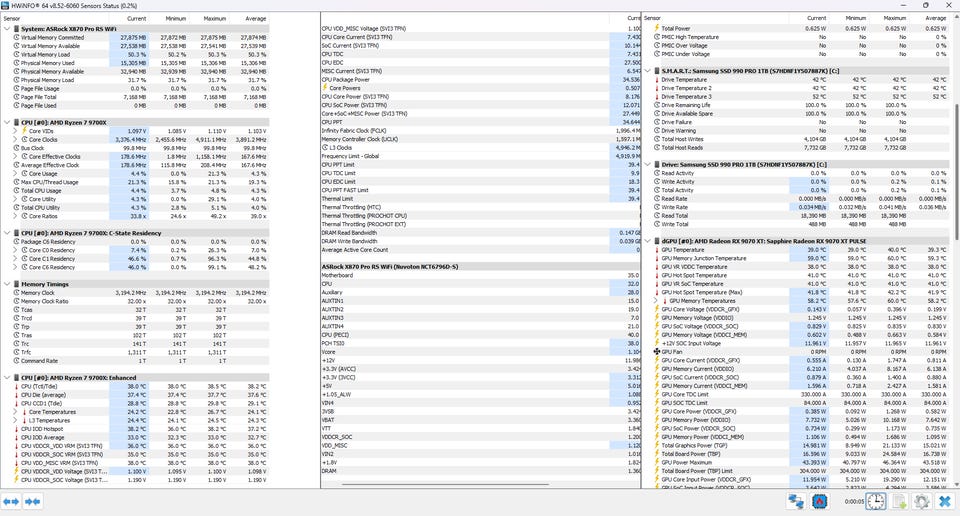Select the Total Board Power (TBP) row
Viewport: 960px width, 516px height.
[x=800, y=454]
